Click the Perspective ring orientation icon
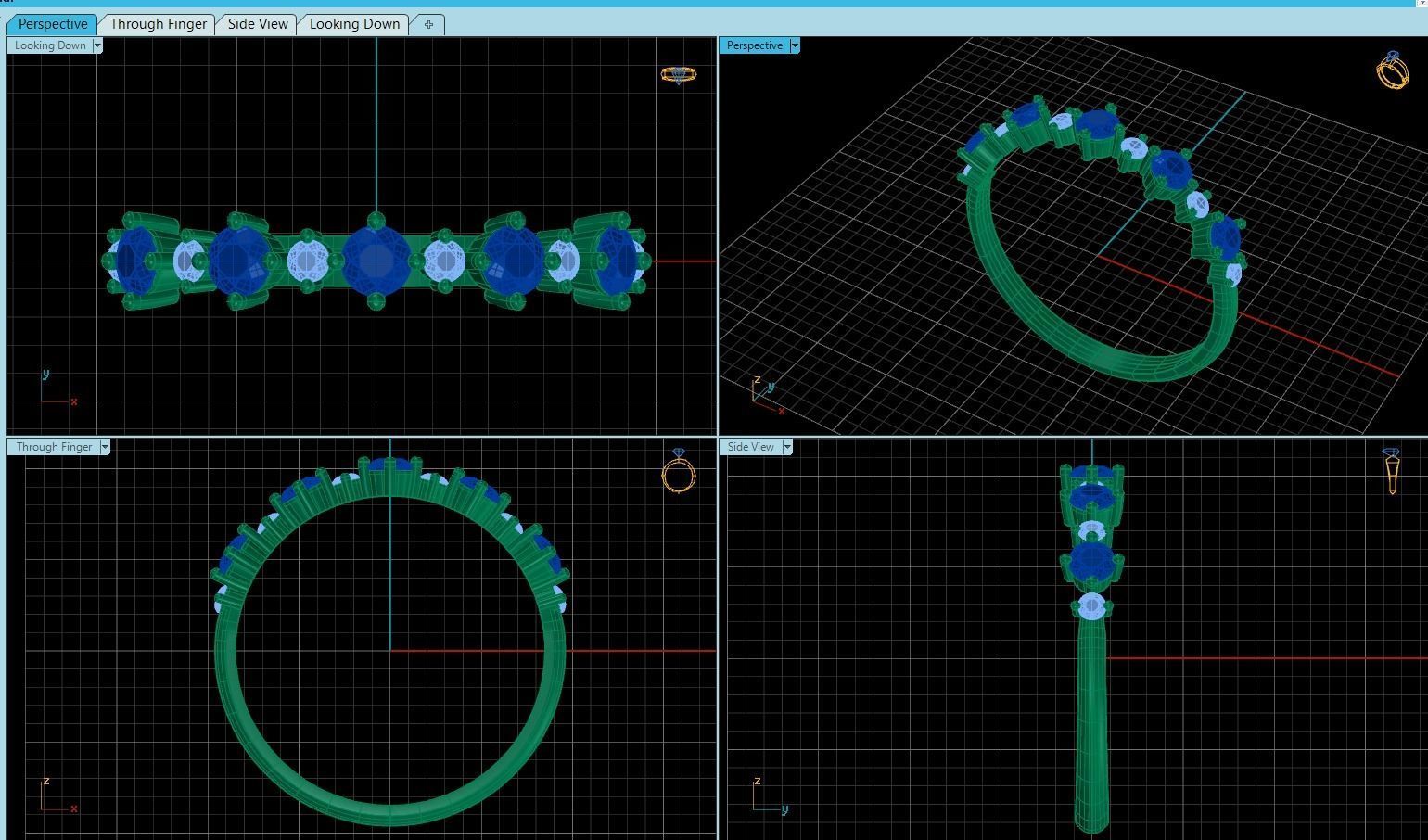Image resolution: width=1428 pixels, height=840 pixels. pyautogui.click(x=1392, y=70)
